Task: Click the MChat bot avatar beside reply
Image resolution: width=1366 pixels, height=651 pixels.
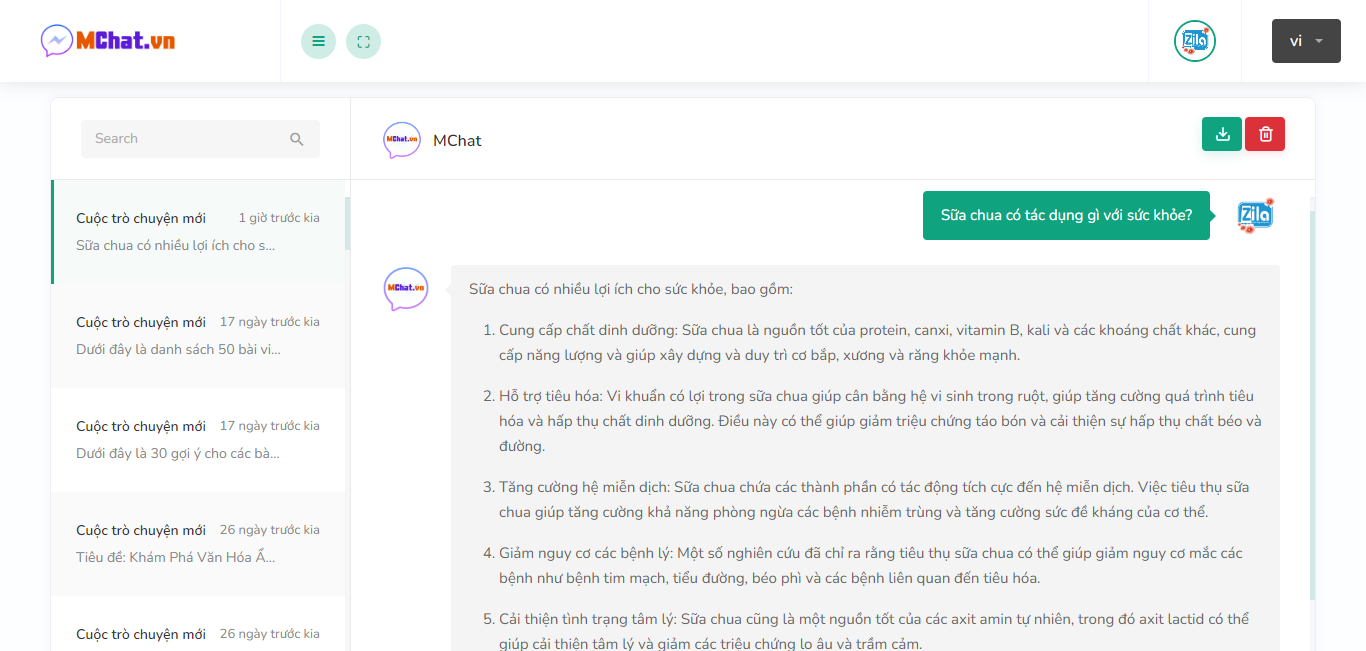Action: 406,288
